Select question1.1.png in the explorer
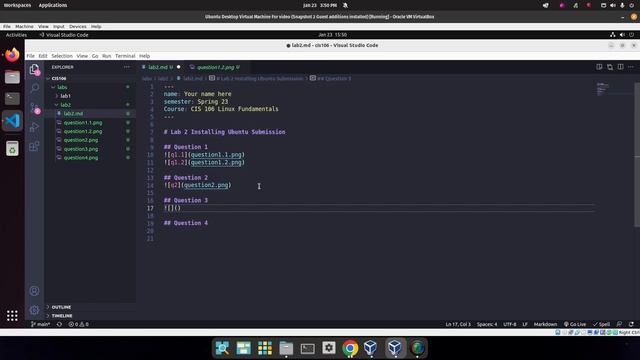Image resolution: width=640 pixels, height=360 pixels. click(90, 122)
